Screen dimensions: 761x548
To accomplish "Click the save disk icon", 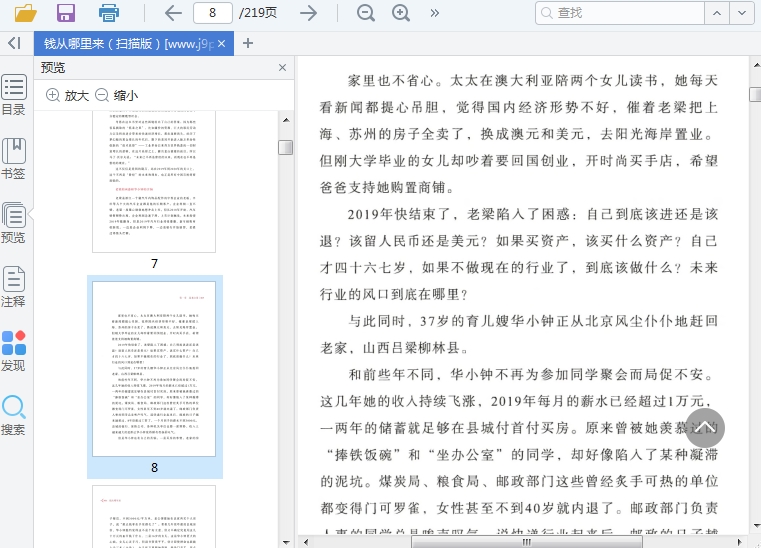I will click(x=66, y=13).
